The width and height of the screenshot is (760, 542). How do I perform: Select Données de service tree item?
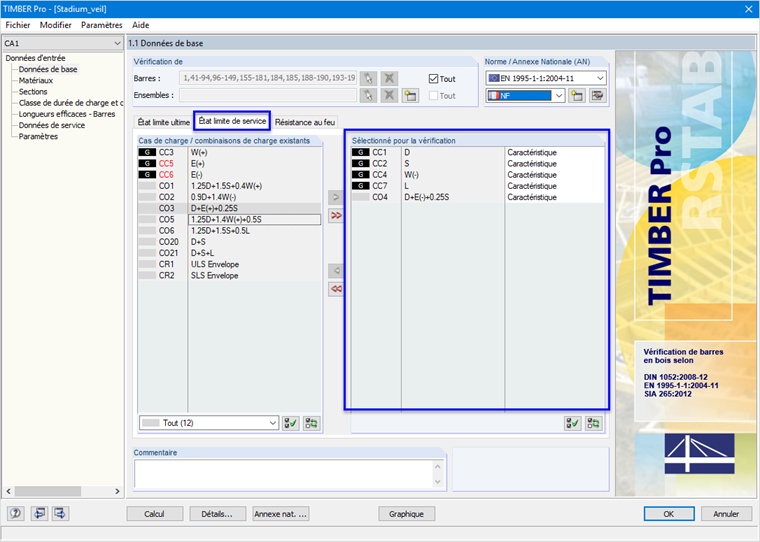[52, 125]
